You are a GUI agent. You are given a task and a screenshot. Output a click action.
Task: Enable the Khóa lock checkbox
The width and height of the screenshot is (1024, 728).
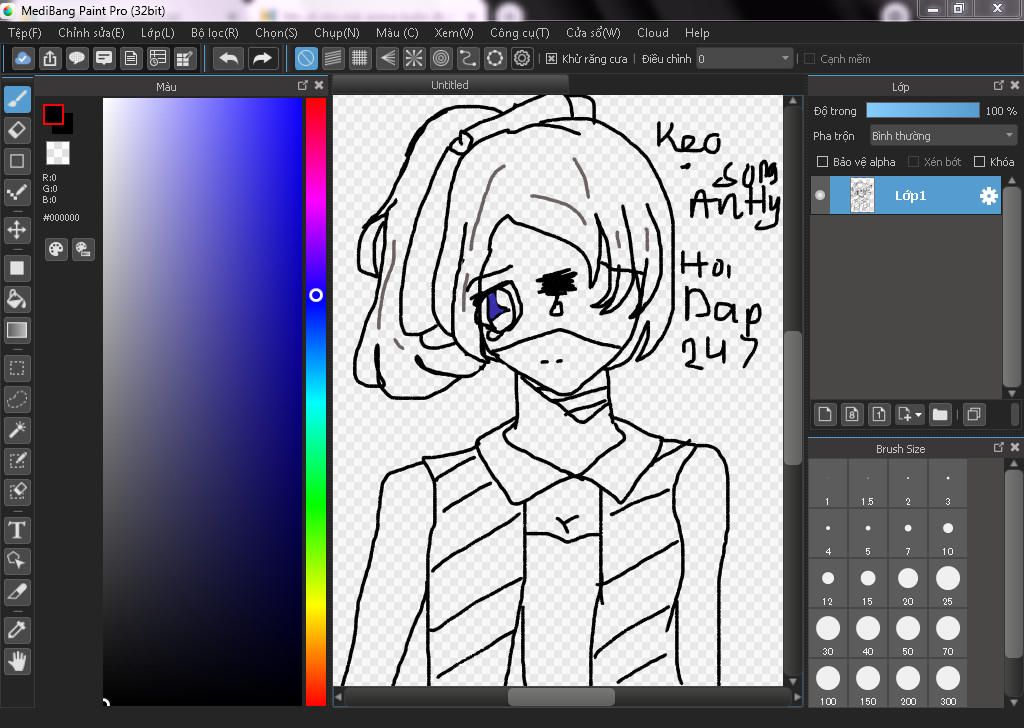(x=979, y=161)
